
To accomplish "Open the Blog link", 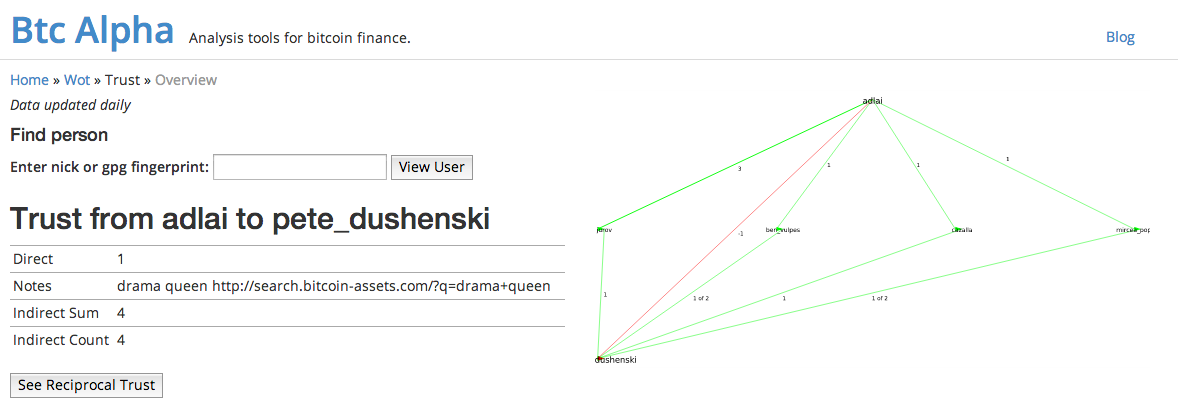I will point(1120,37).
